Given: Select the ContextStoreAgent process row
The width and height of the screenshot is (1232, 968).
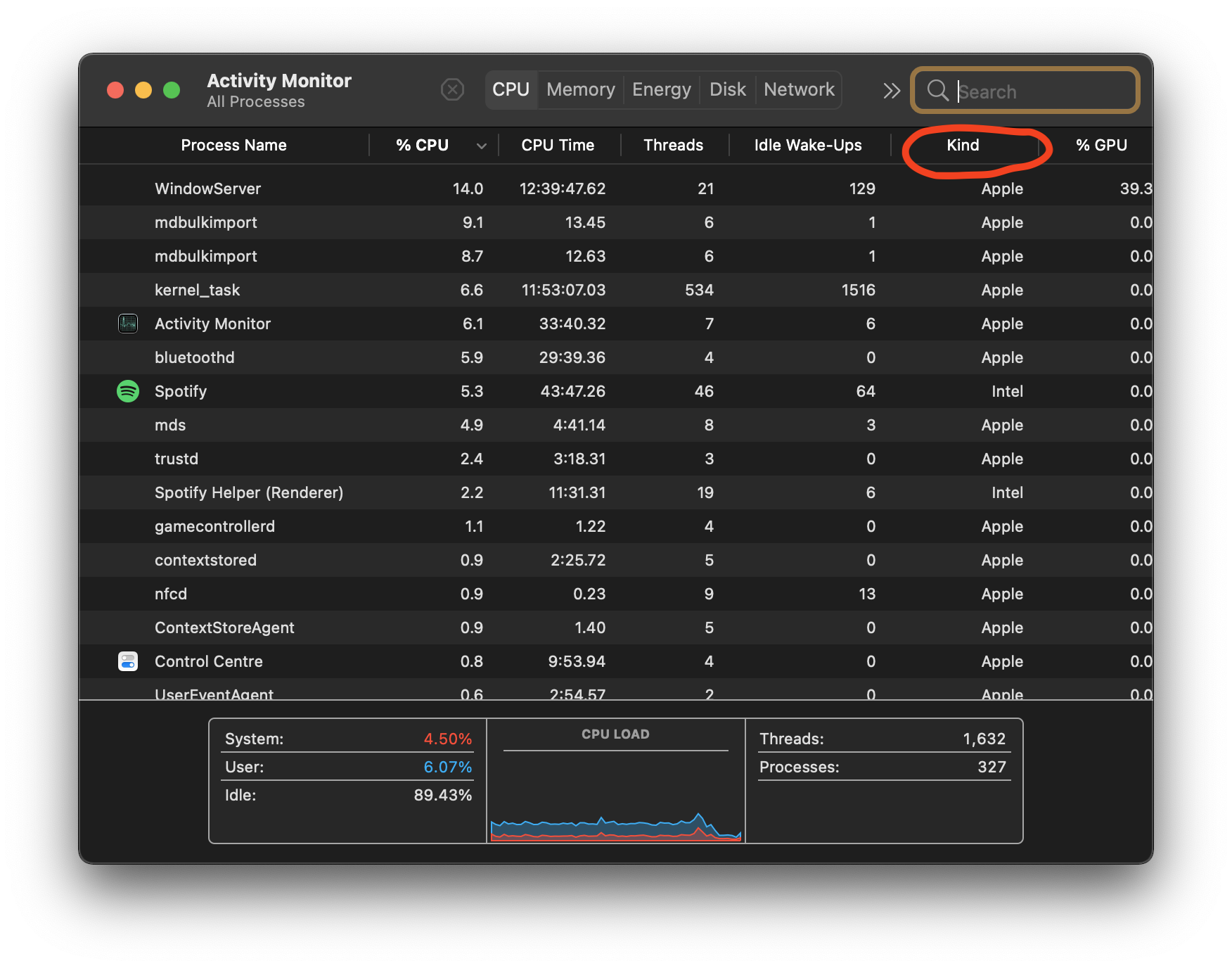Looking at the screenshot, I should (x=616, y=628).
